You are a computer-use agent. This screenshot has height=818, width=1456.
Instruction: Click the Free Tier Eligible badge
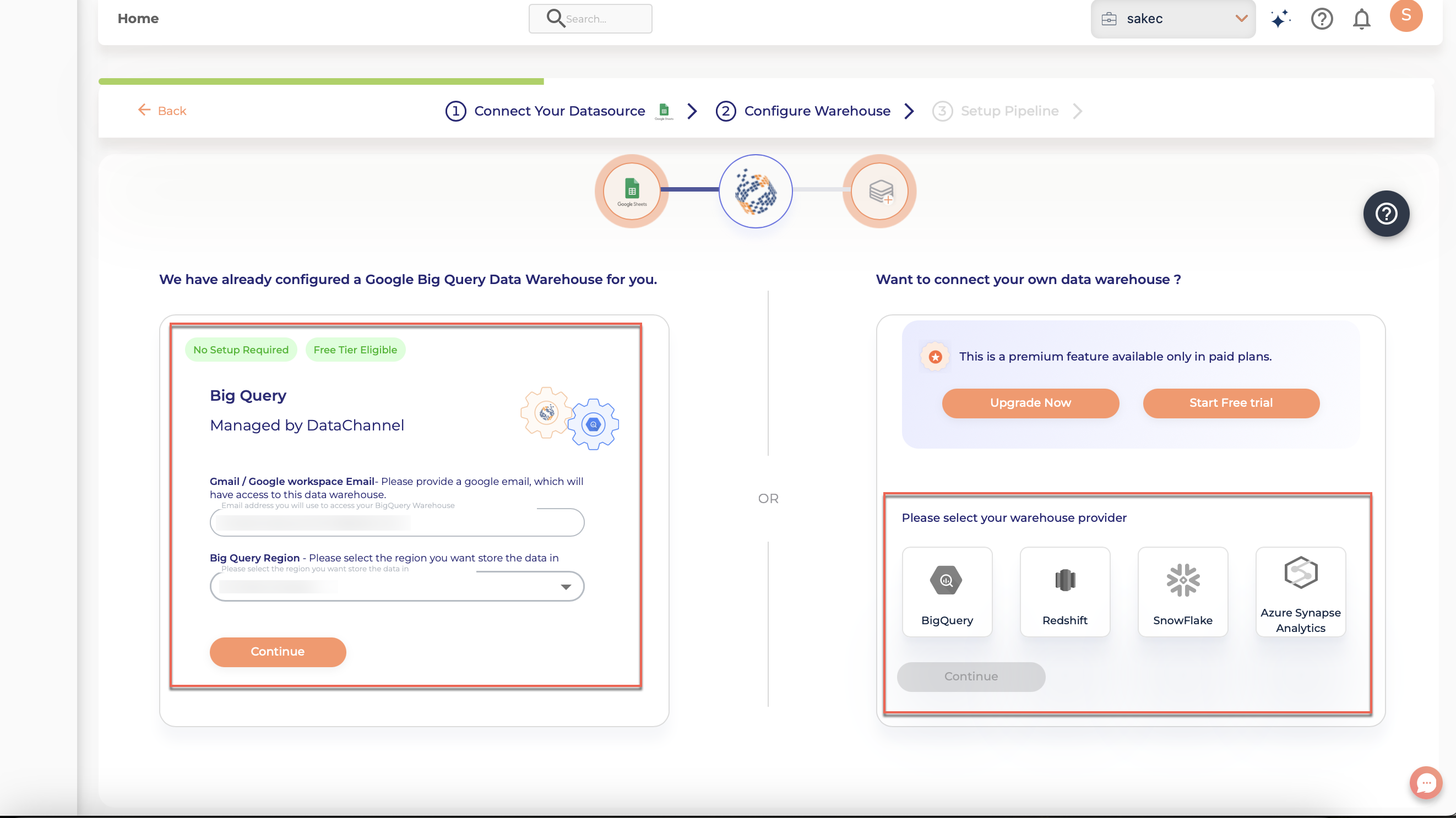click(x=355, y=350)
